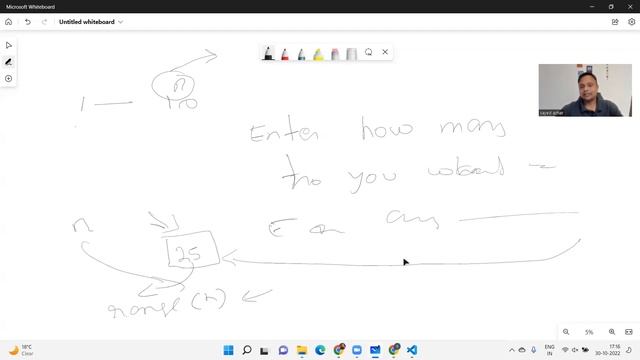This screenshot has width=640, height=360.
Task: Pick the red pen
Action: coord(285,53)
